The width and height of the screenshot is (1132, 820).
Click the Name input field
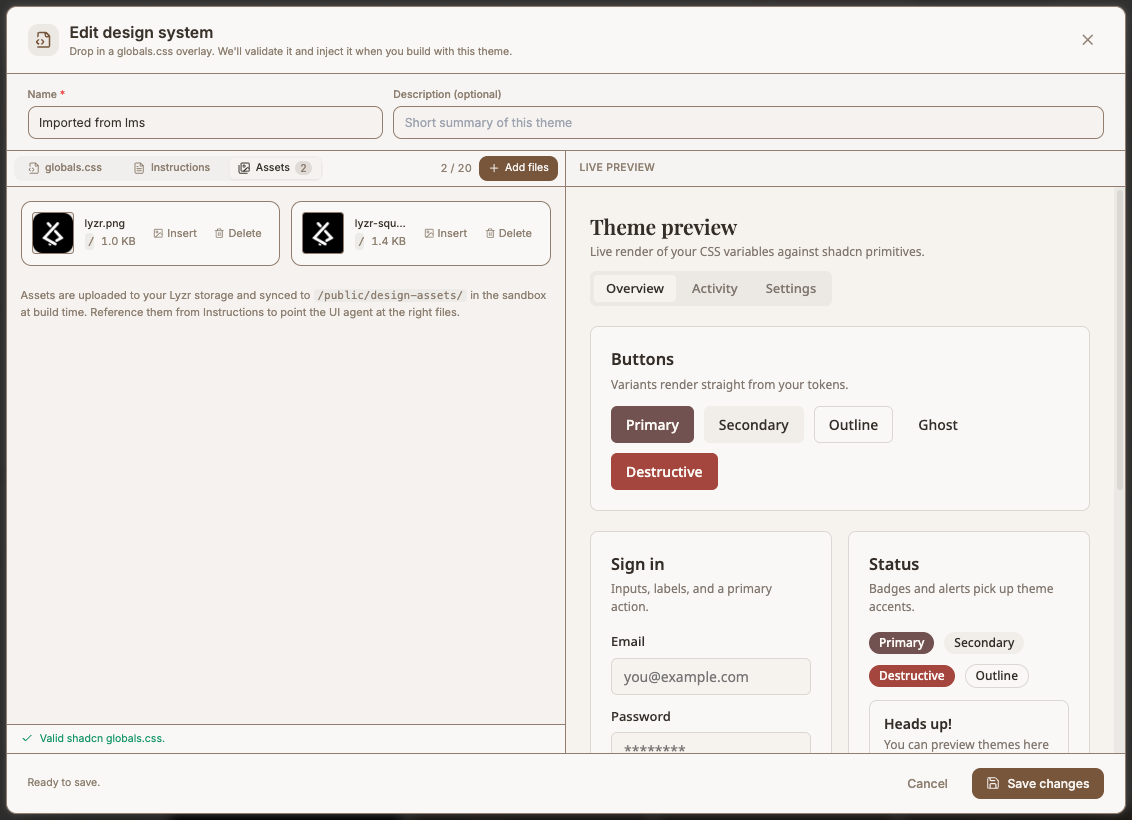[205, 123]
